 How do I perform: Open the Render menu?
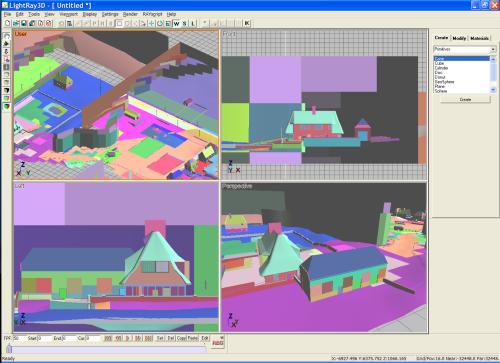pyautogui.click(x=130, y=14)
